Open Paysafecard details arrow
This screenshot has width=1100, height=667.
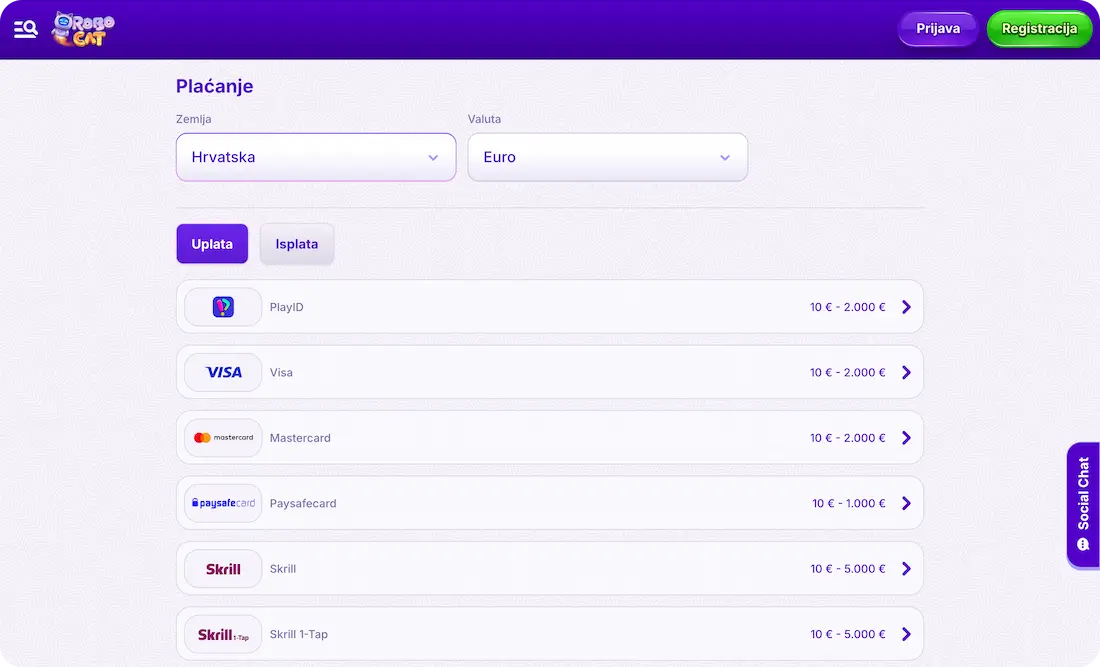pyautogui.click(x=906, y=503)
